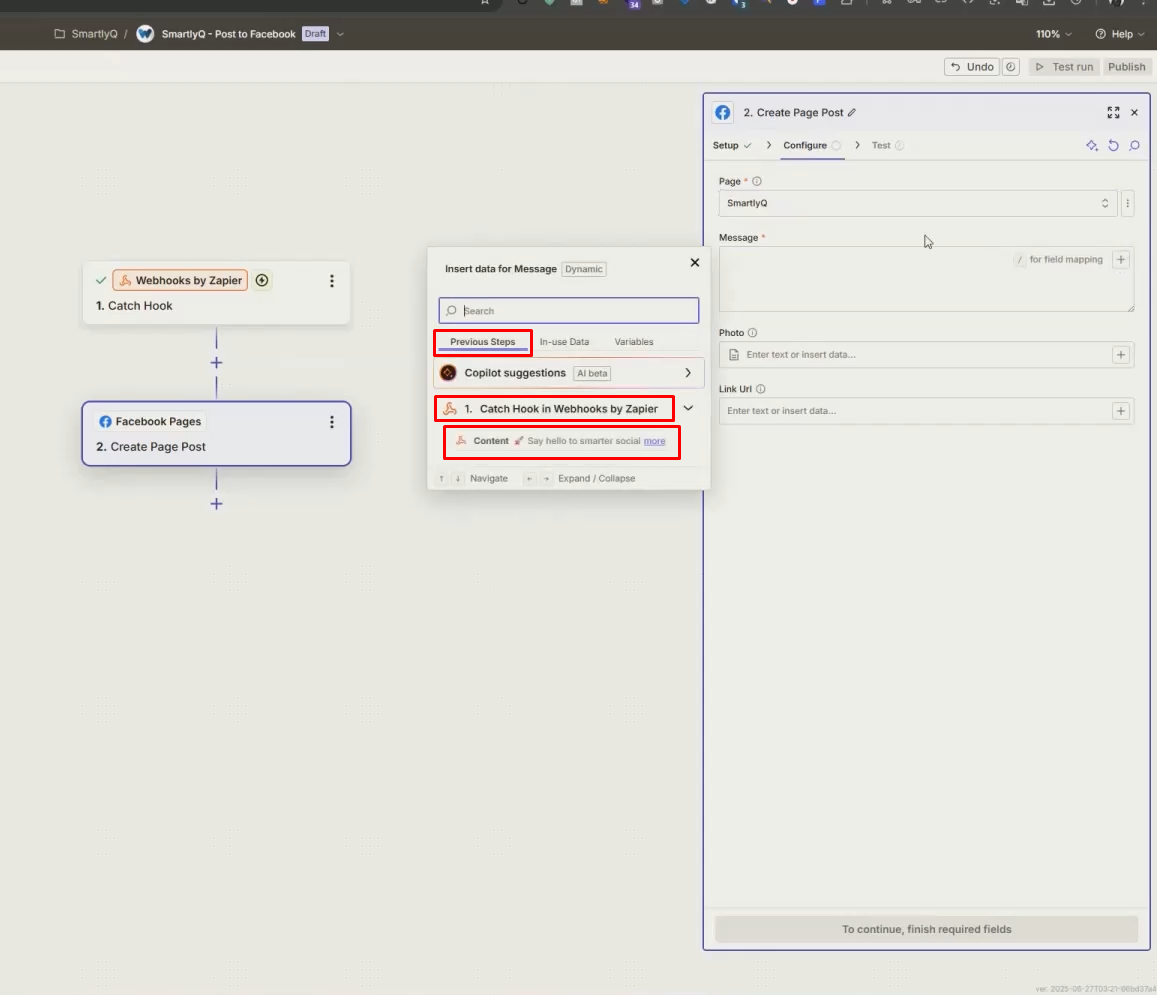Expand the Draft version dropdown arrow
Viewport: 1157px width, 995px height.
[x=340, y=34]
